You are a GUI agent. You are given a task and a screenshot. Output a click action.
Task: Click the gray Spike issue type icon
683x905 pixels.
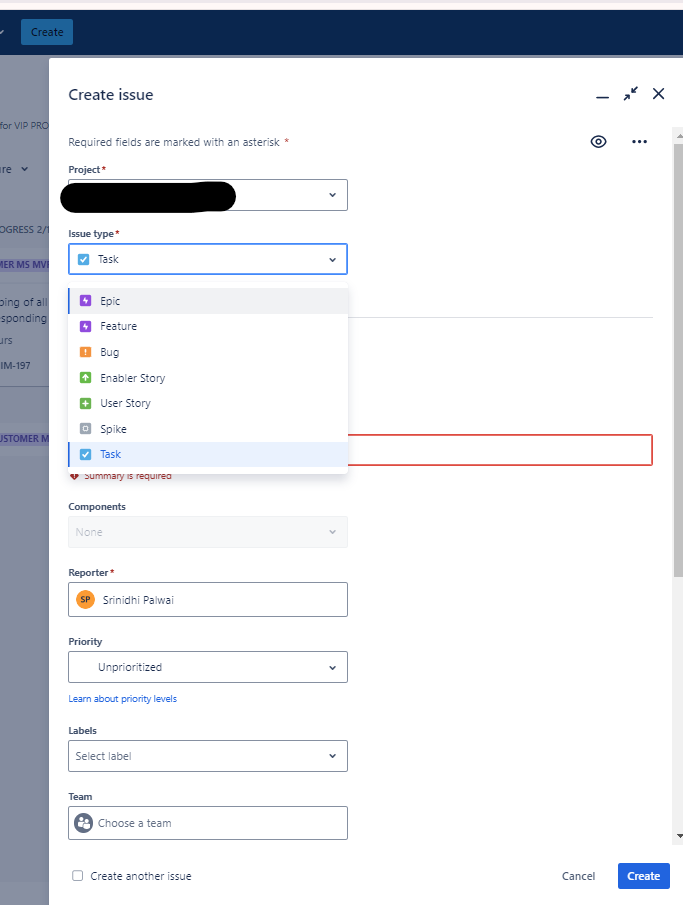(x=85, y=429)
